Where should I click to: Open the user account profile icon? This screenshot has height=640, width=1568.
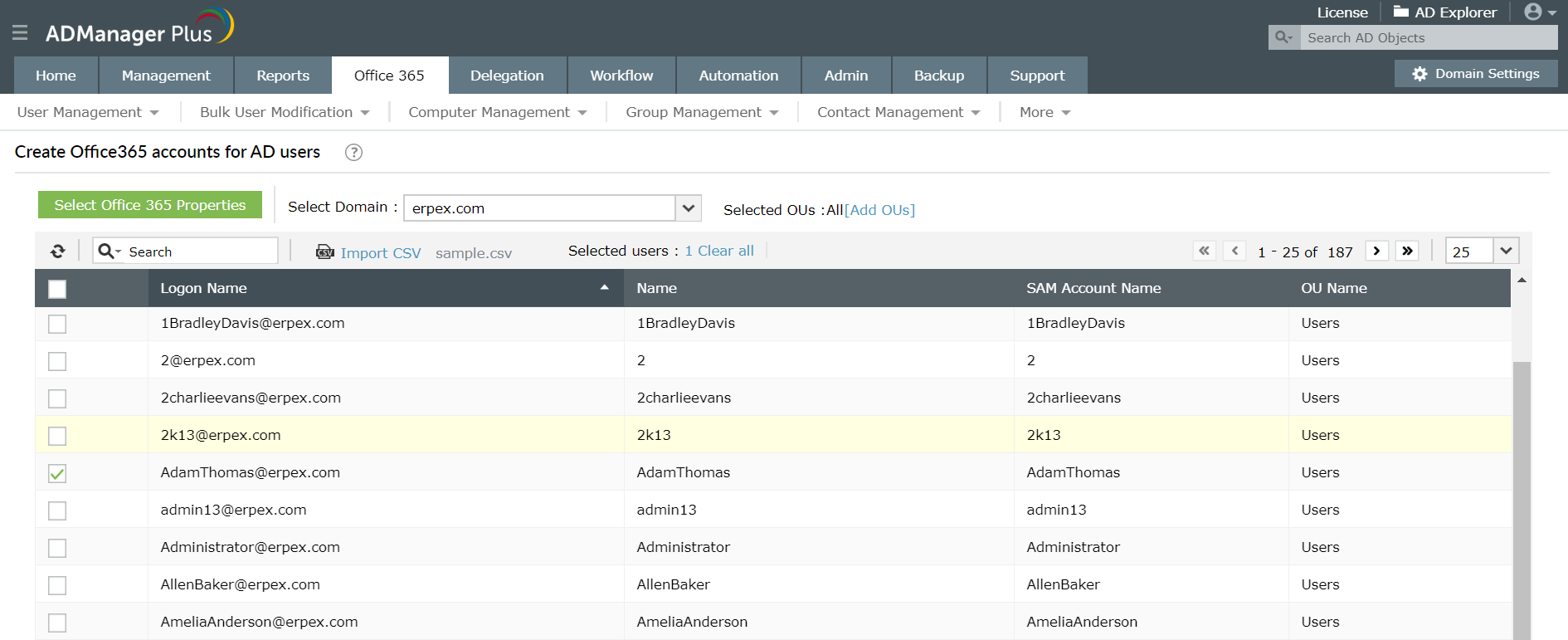(1533, 12)
